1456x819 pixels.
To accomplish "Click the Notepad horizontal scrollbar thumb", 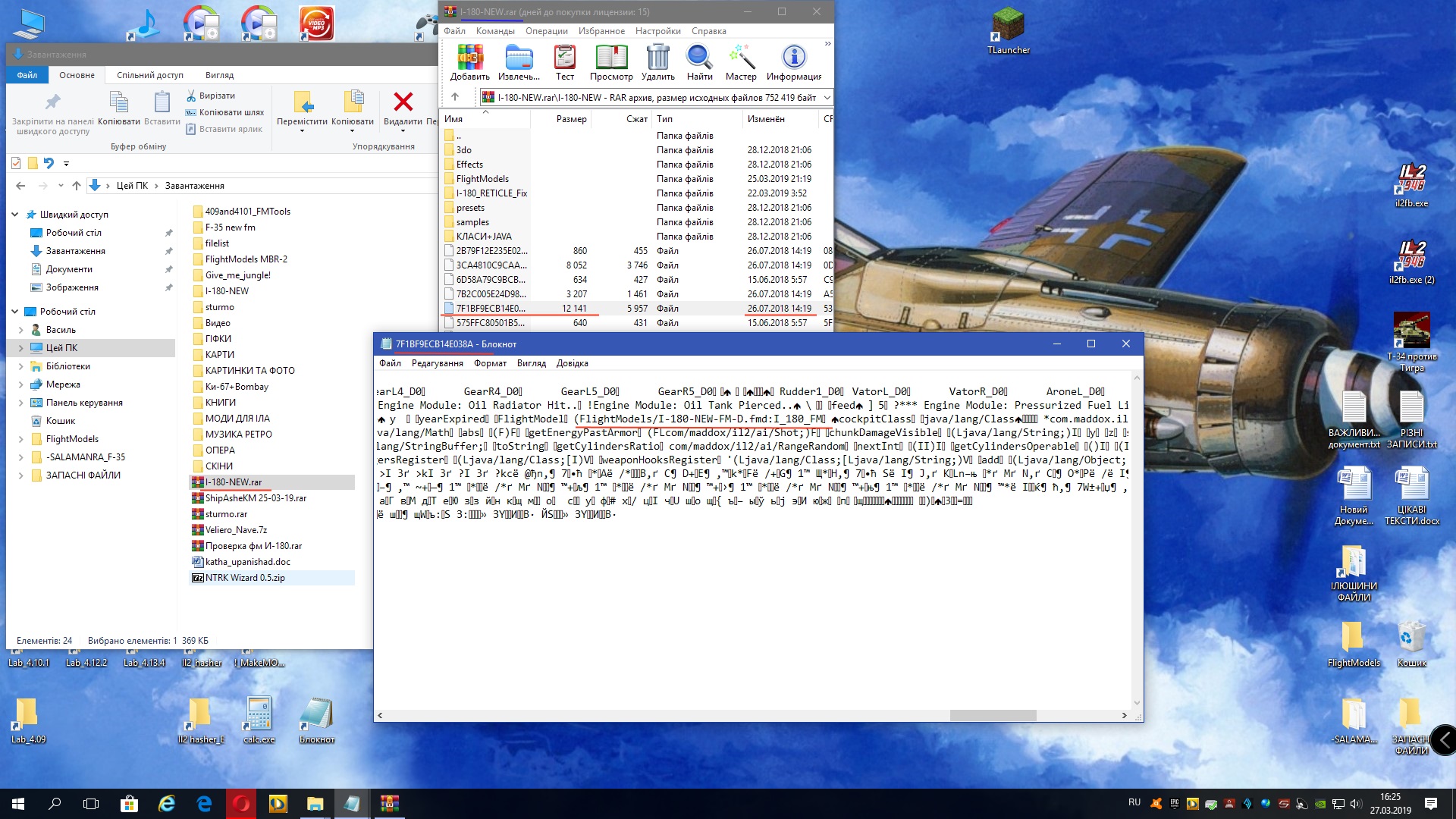I will (992, 715).
